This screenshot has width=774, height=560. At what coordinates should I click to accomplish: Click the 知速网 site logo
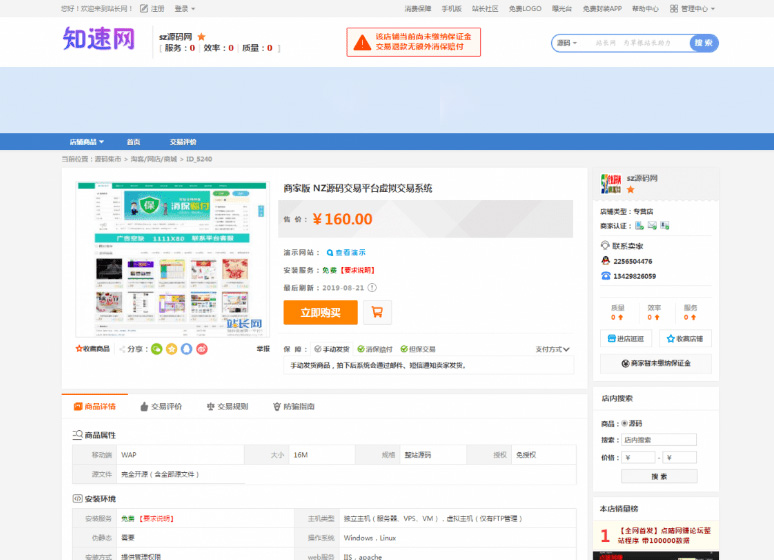point(99,39)
